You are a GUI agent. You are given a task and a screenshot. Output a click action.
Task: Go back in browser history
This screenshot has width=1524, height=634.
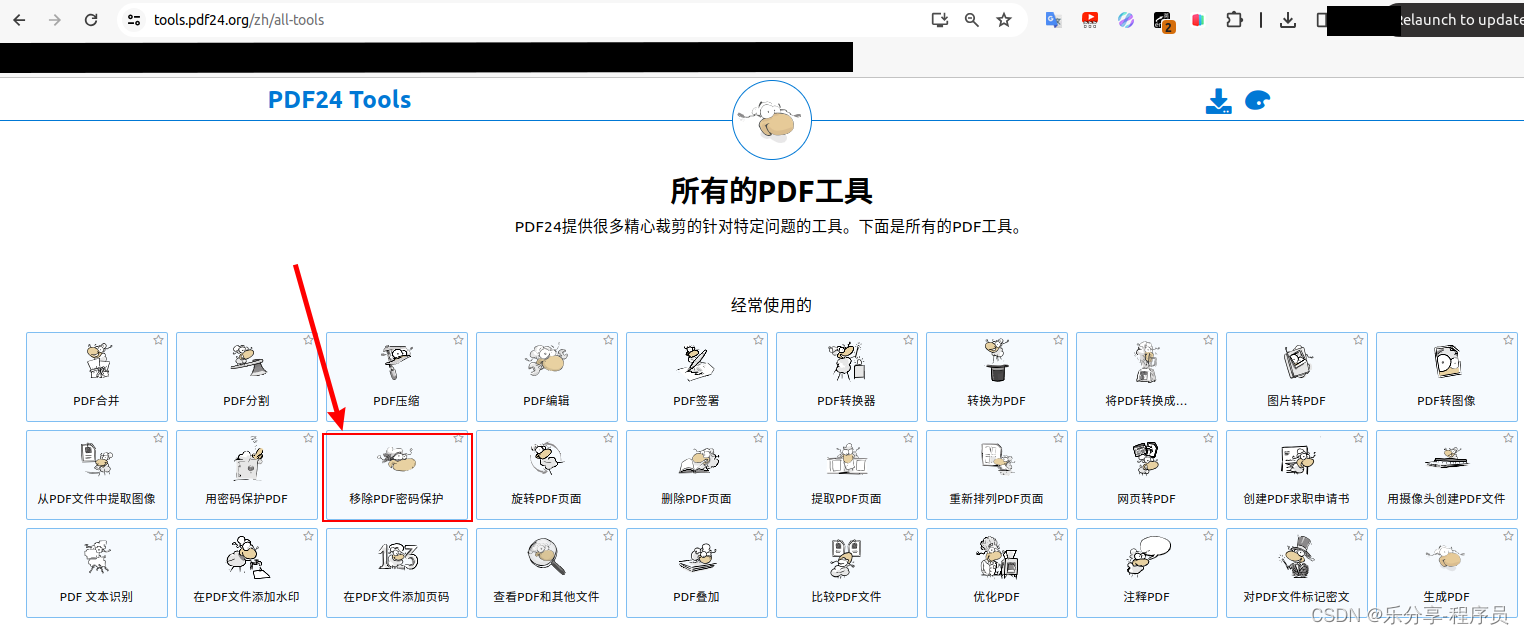click(19, 20)
